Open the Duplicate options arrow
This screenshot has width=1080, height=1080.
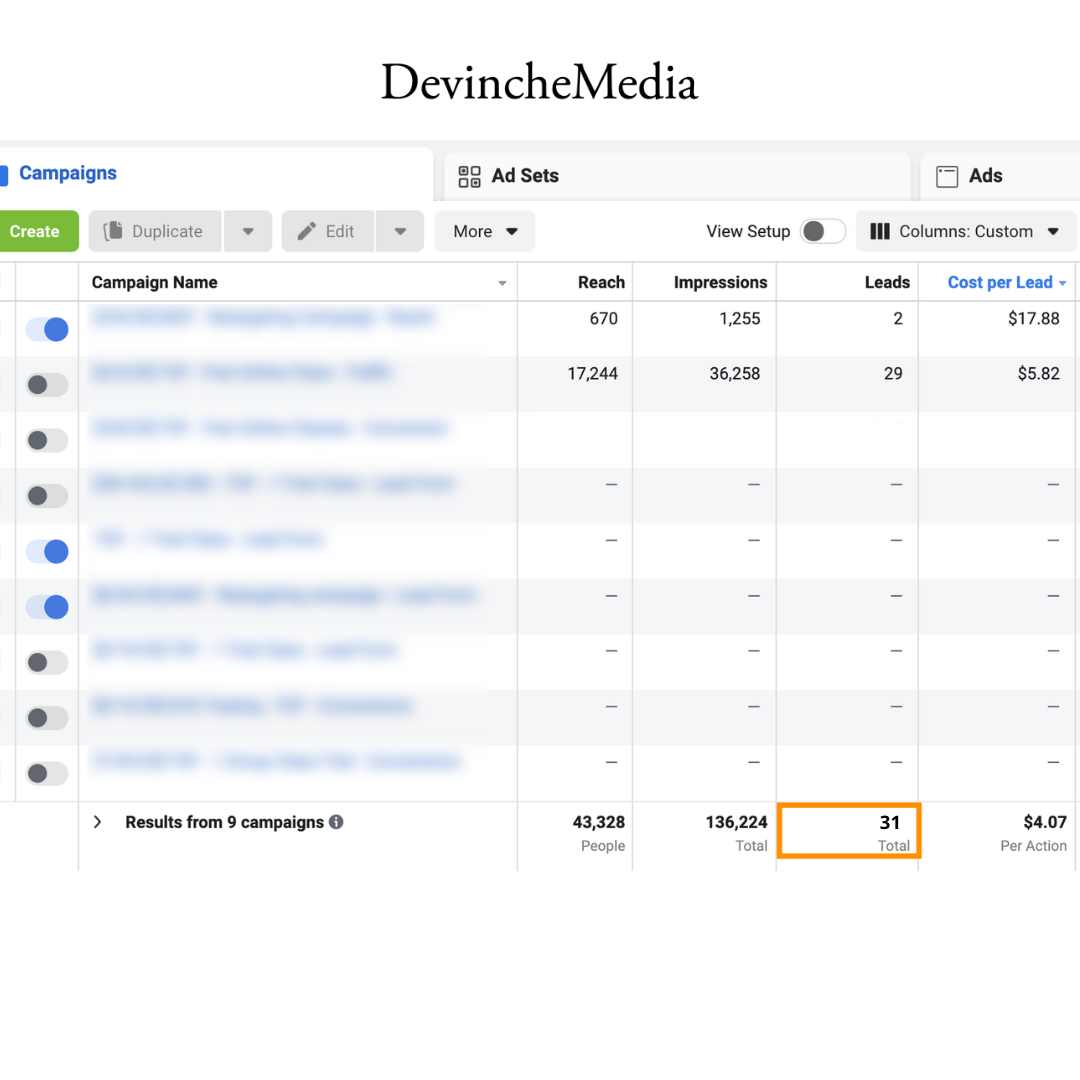click(248, 231)
